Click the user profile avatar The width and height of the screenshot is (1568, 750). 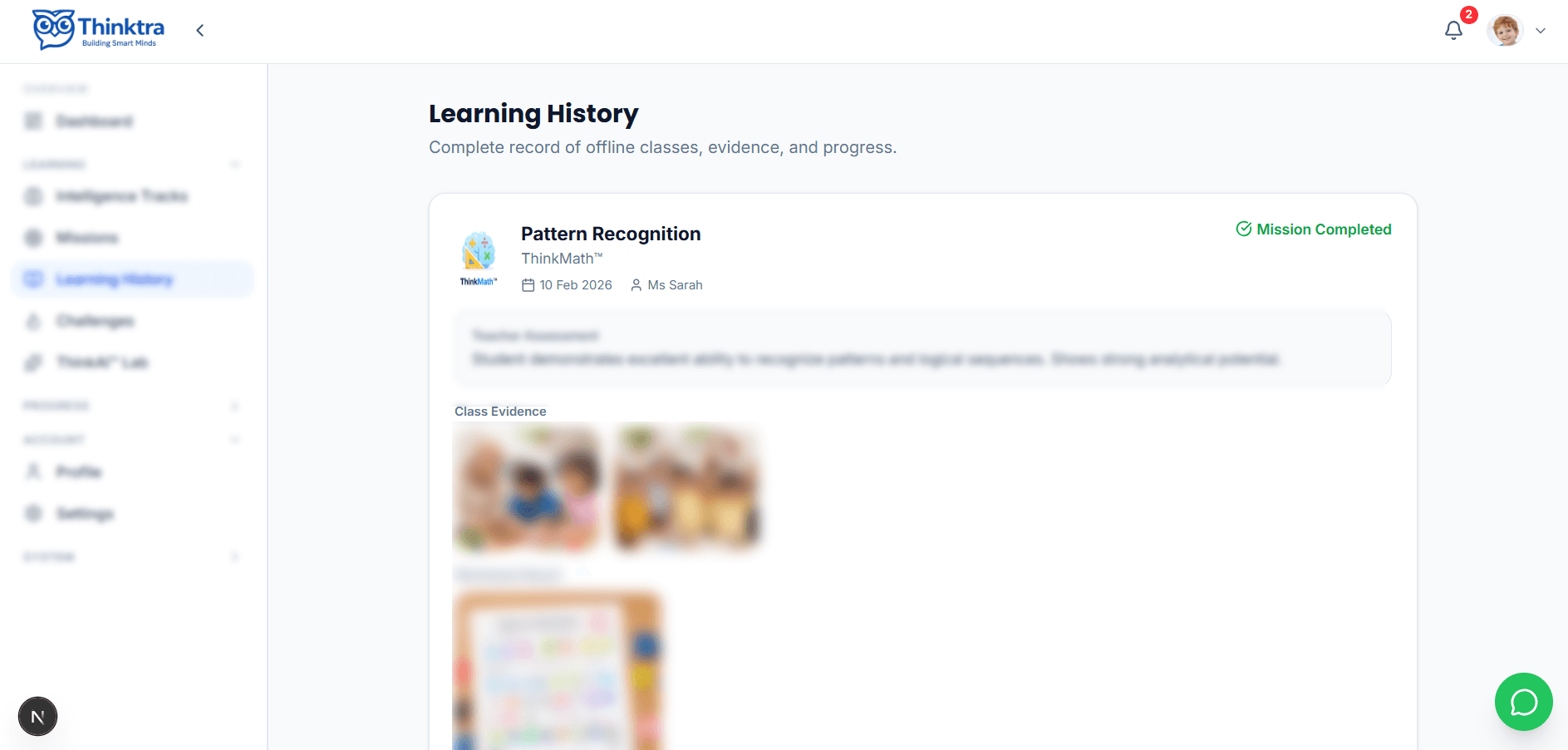[1505, 31]
